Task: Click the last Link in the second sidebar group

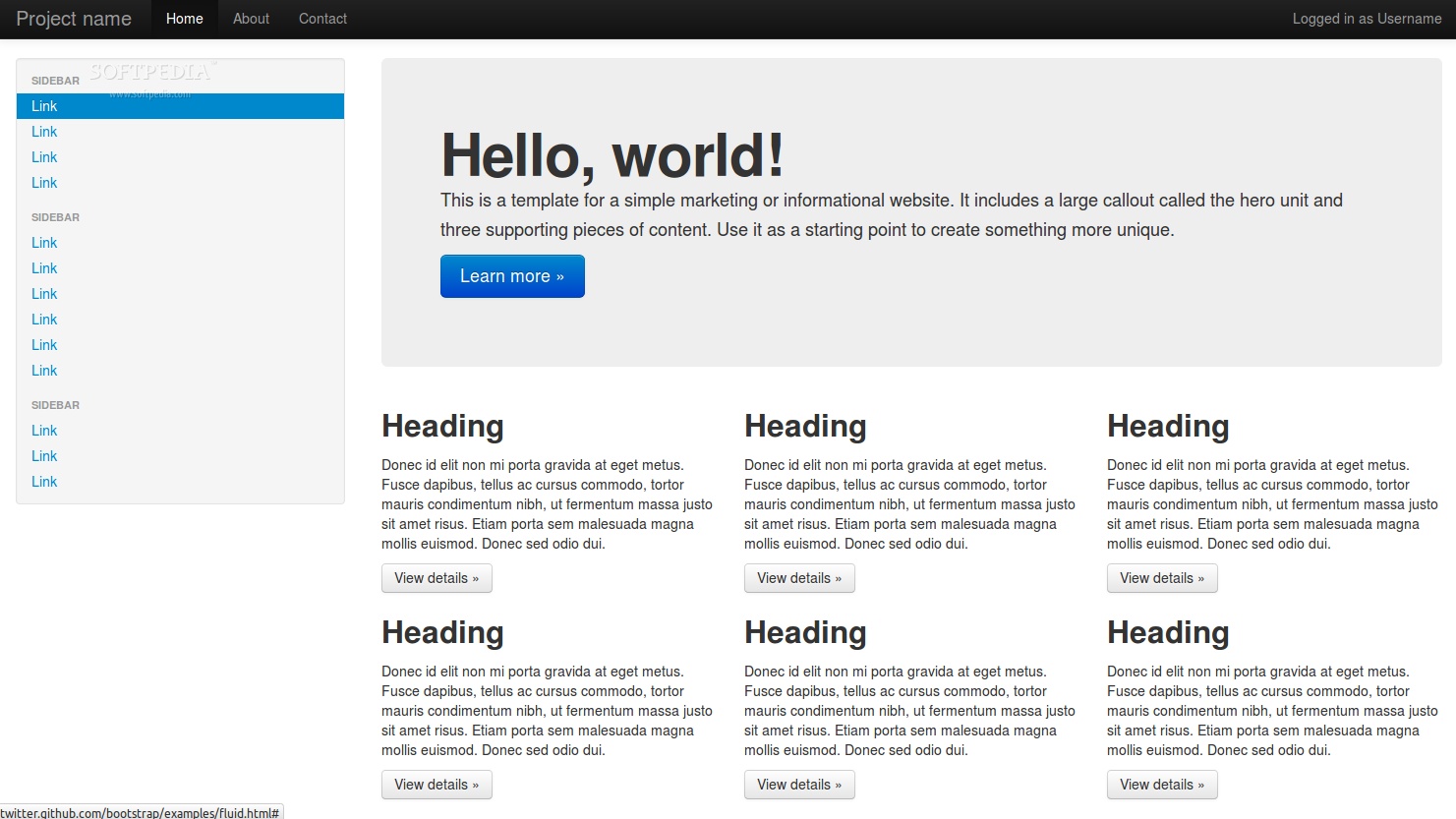Action: [x=44, y=371]
